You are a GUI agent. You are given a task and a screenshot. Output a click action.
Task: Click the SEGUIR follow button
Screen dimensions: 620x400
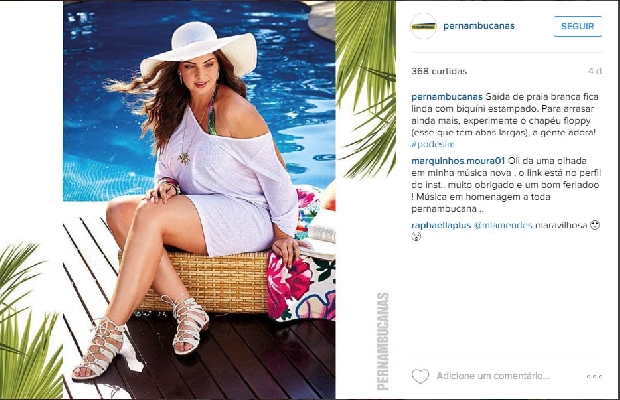coord(578,26)
